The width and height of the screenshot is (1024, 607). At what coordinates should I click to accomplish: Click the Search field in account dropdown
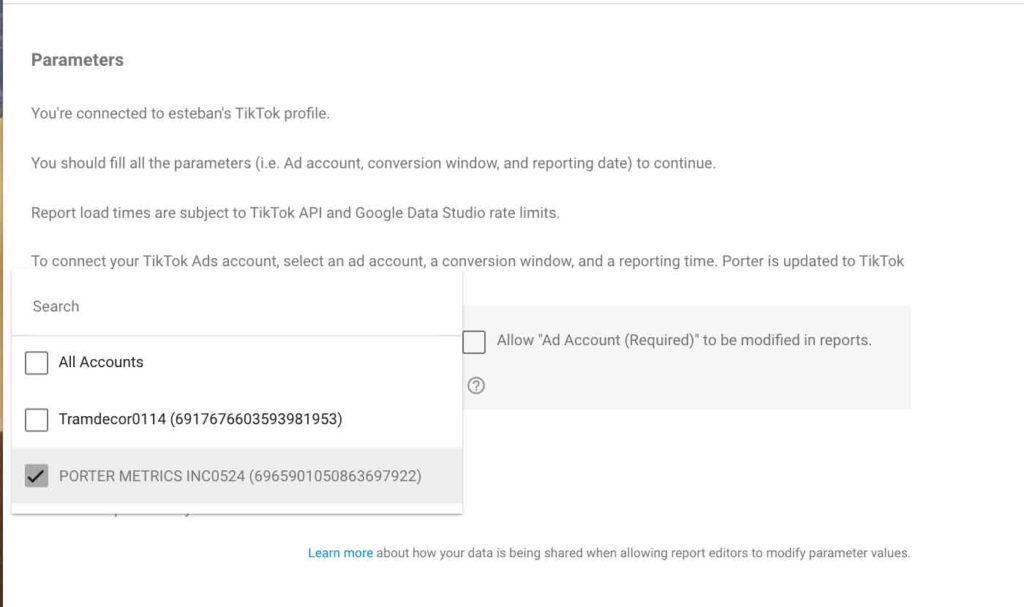[x=236, y=306]
